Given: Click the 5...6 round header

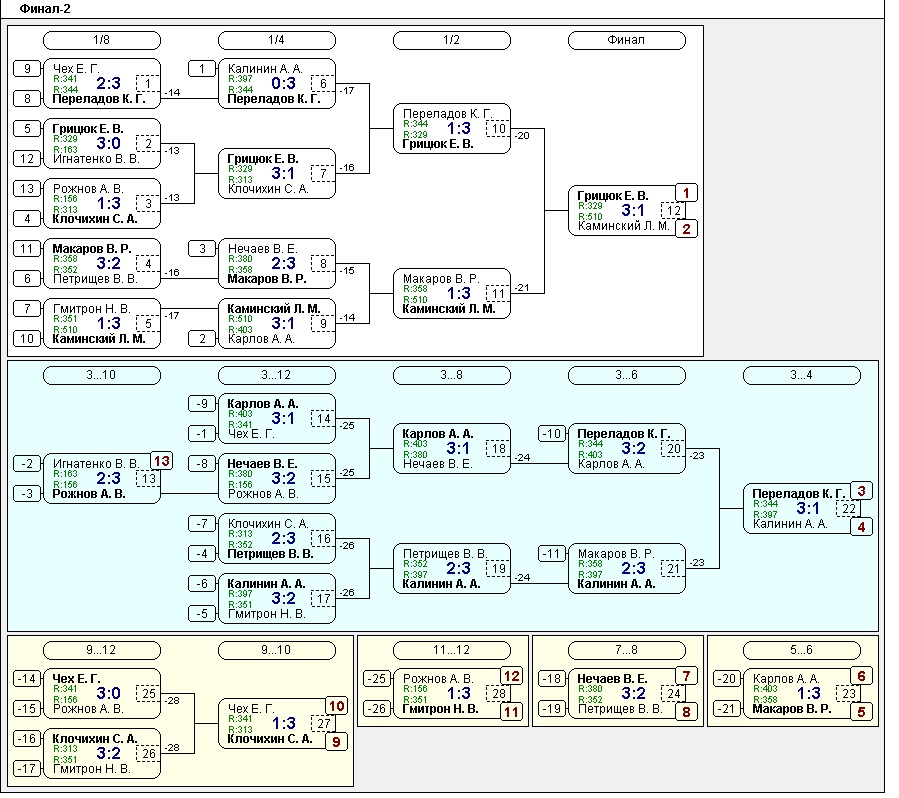Looking at the screenshot, I should 801,650.
